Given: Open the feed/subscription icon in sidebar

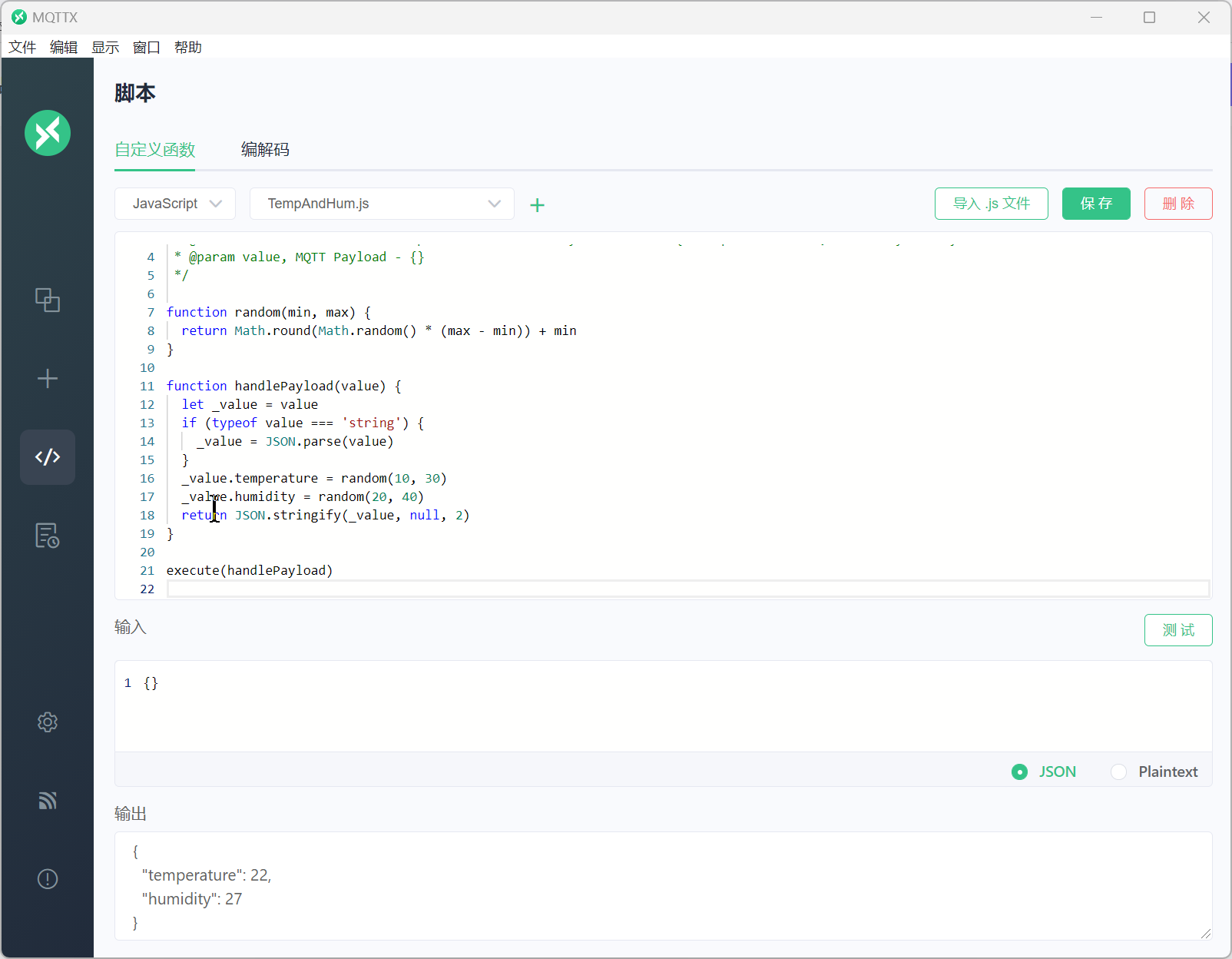Looking at the screenshot, I should [48, 801].
